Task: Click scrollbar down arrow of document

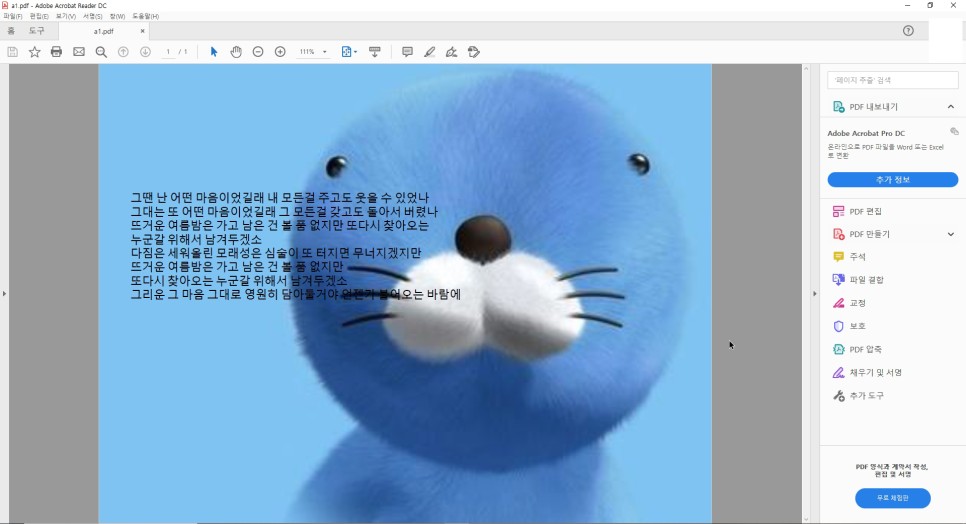Action: (806, 519)
